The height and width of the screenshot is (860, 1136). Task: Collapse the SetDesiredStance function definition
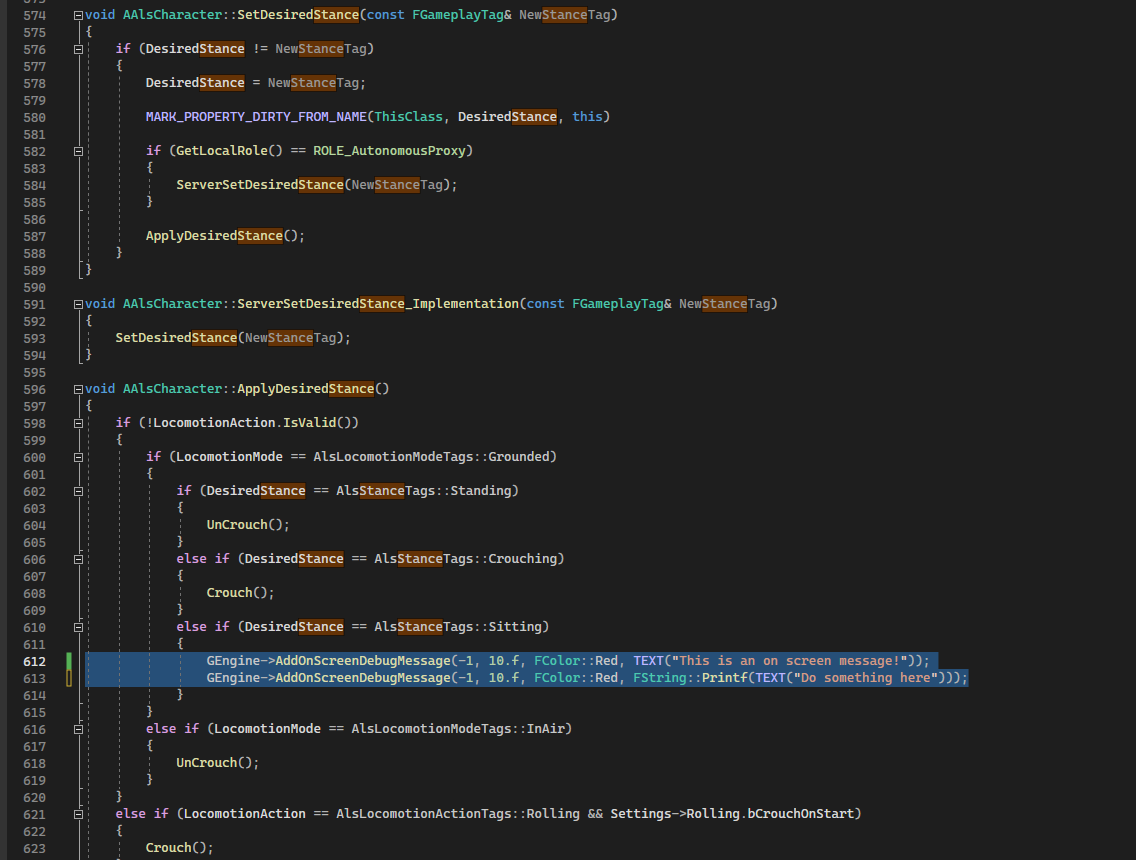77,14
